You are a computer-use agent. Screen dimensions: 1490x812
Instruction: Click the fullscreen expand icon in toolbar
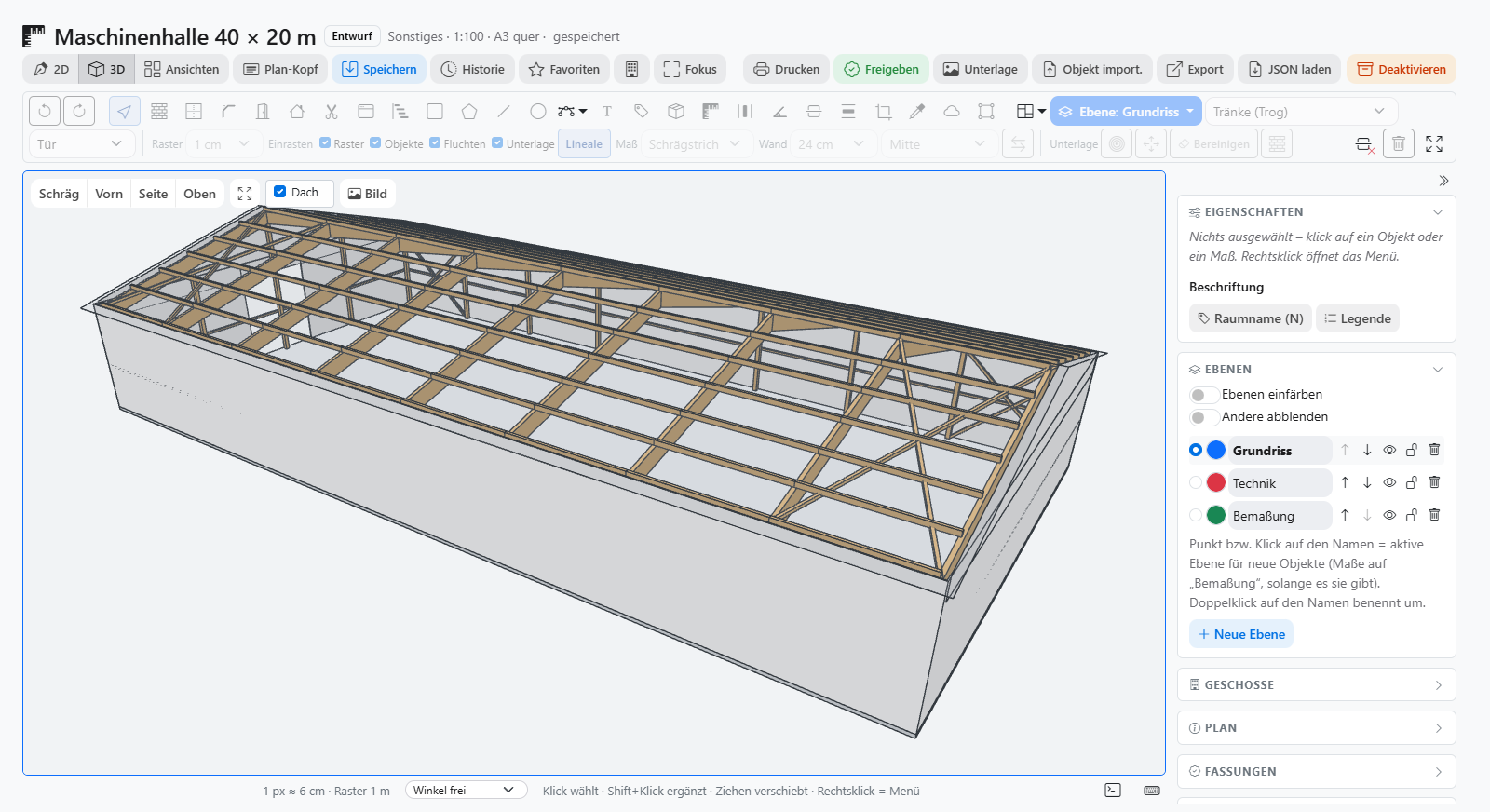click(x=1434, y=143)
